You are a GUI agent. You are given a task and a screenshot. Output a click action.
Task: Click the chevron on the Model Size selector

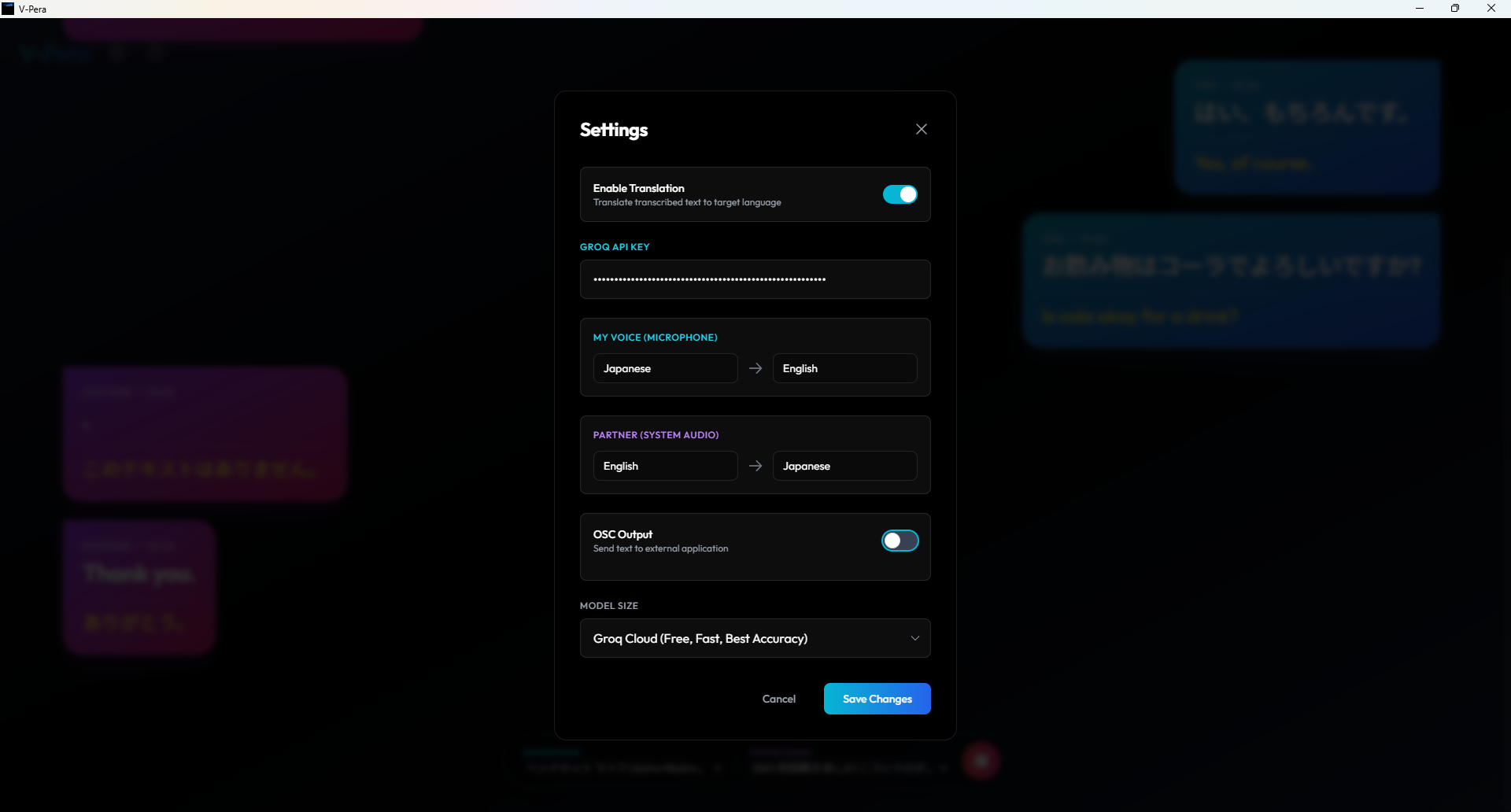tap(914, 638)
